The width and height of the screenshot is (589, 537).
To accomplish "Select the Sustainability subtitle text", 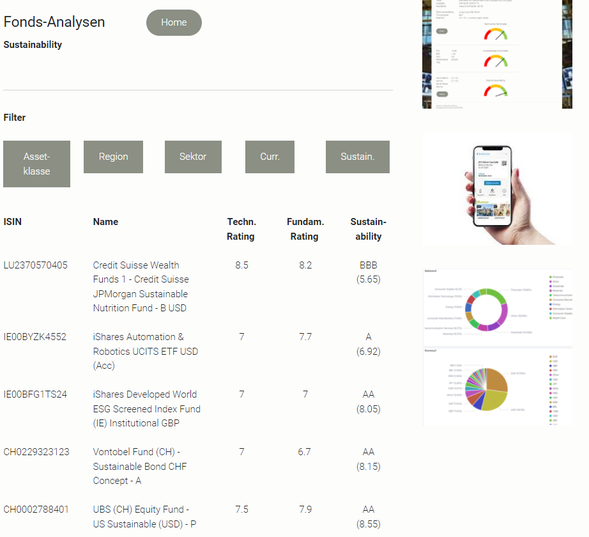I will 33,45.
